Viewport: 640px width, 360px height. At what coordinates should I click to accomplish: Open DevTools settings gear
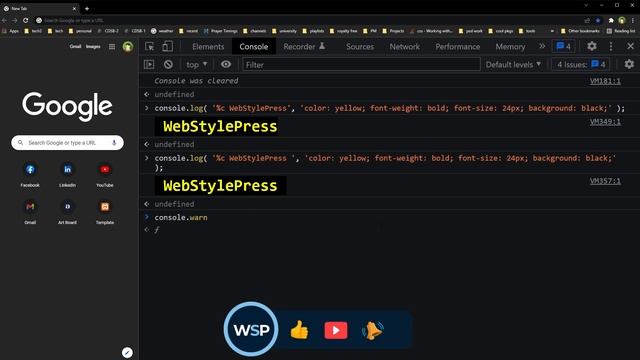coord(592,46)
